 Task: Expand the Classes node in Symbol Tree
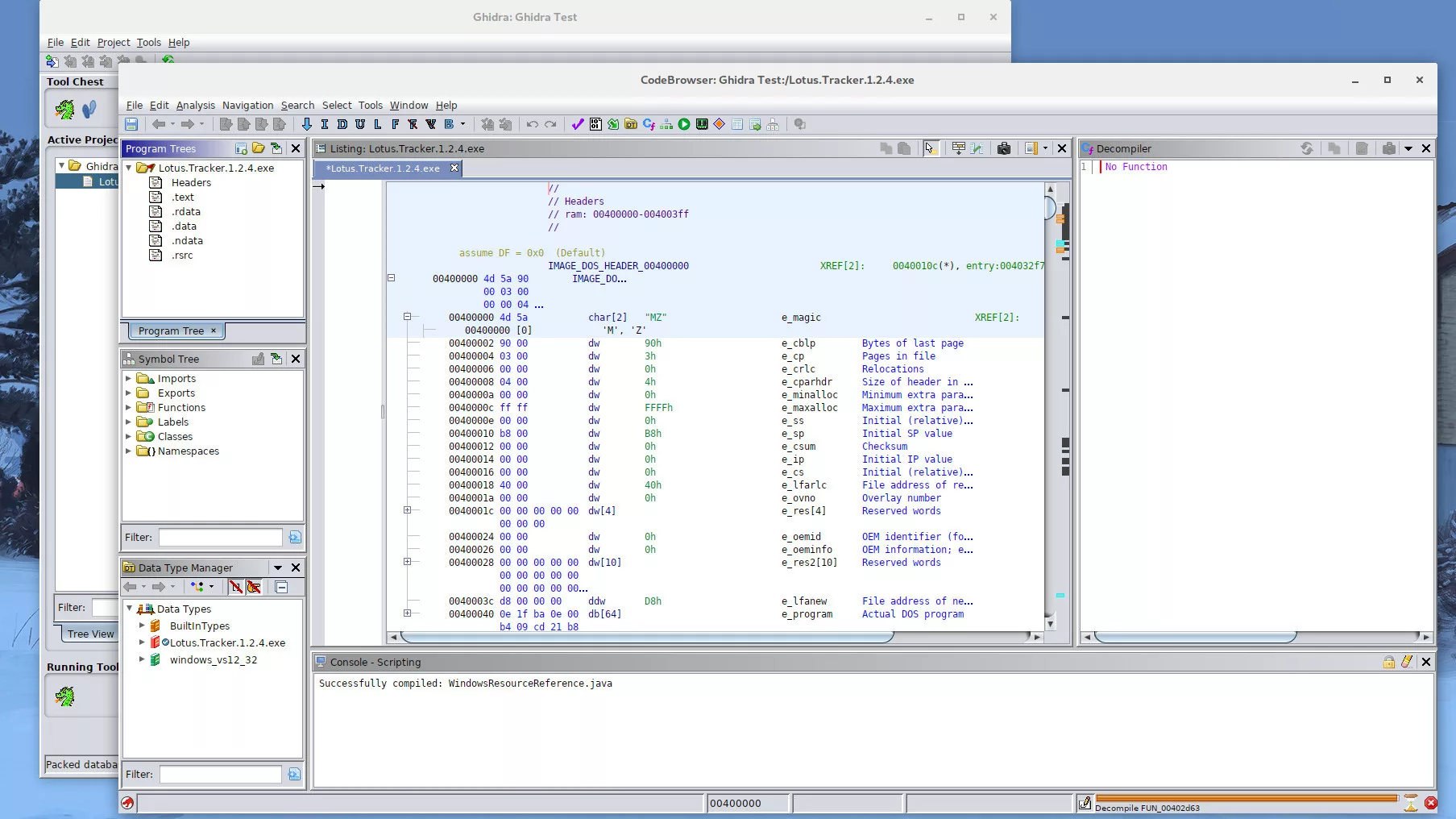128,436
